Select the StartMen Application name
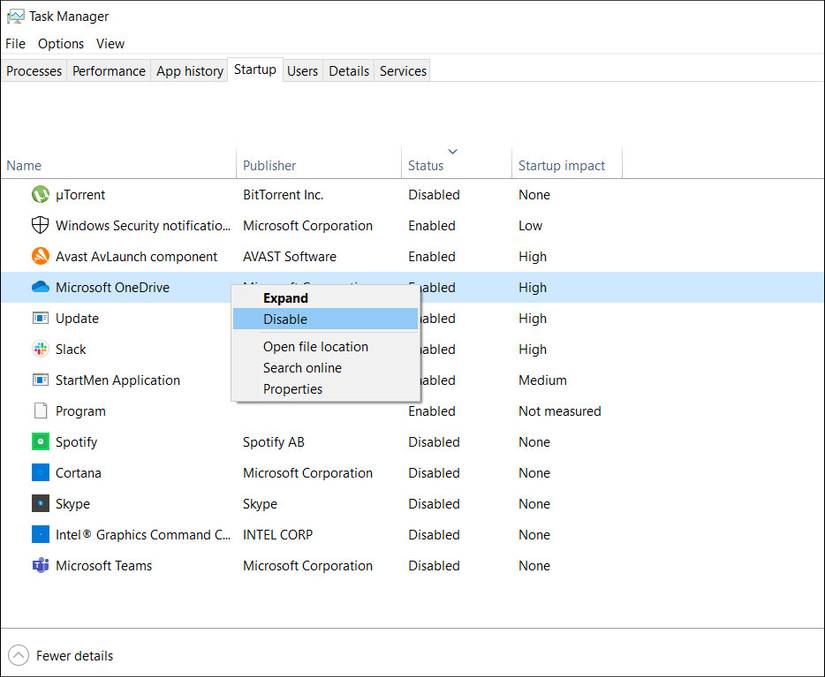The height and width of the screenshot is (677, 825). click(118, 380)
